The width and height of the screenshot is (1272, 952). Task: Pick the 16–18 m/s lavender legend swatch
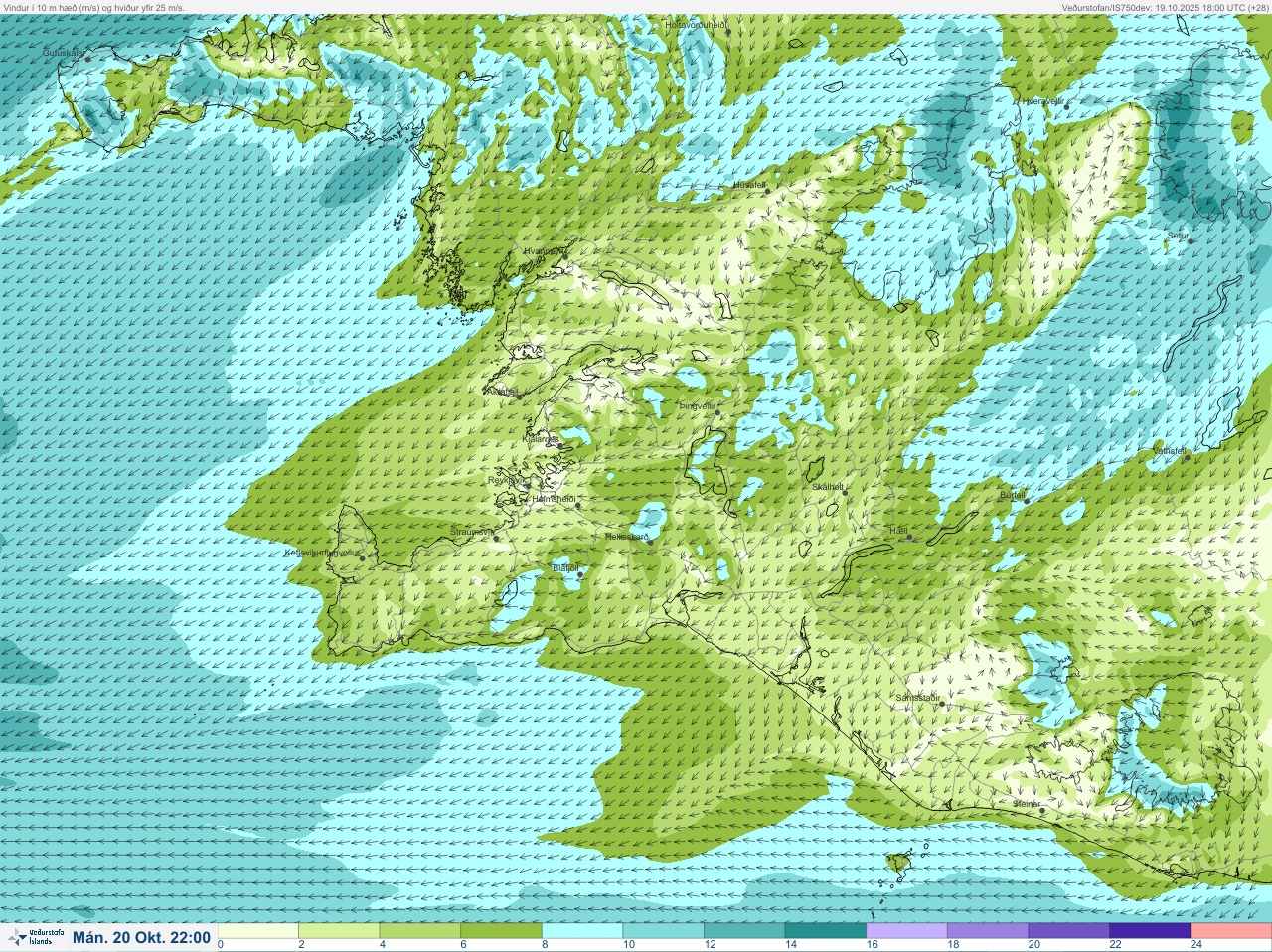pos(906,931)
